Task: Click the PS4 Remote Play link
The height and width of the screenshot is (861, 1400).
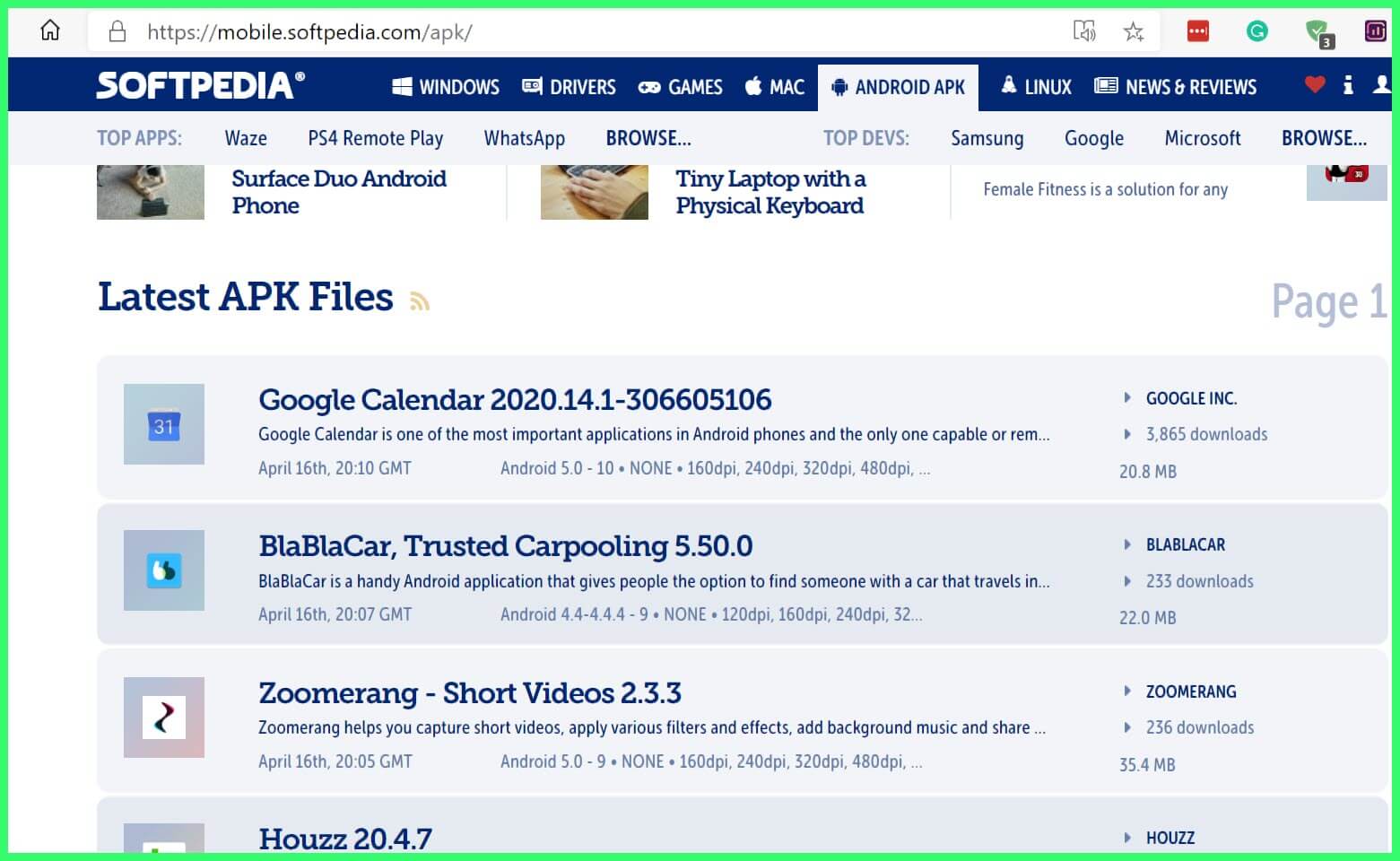Action: (376, 138)
